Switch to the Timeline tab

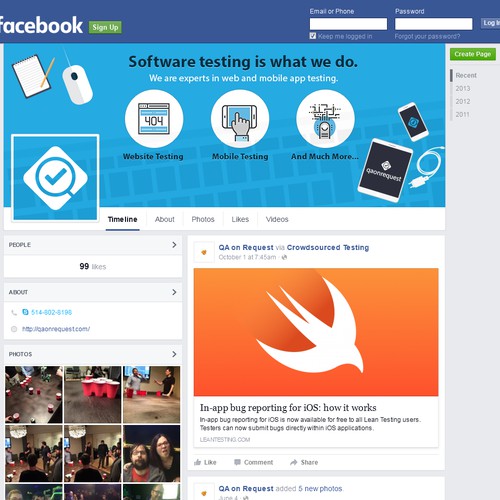[122, 219]
